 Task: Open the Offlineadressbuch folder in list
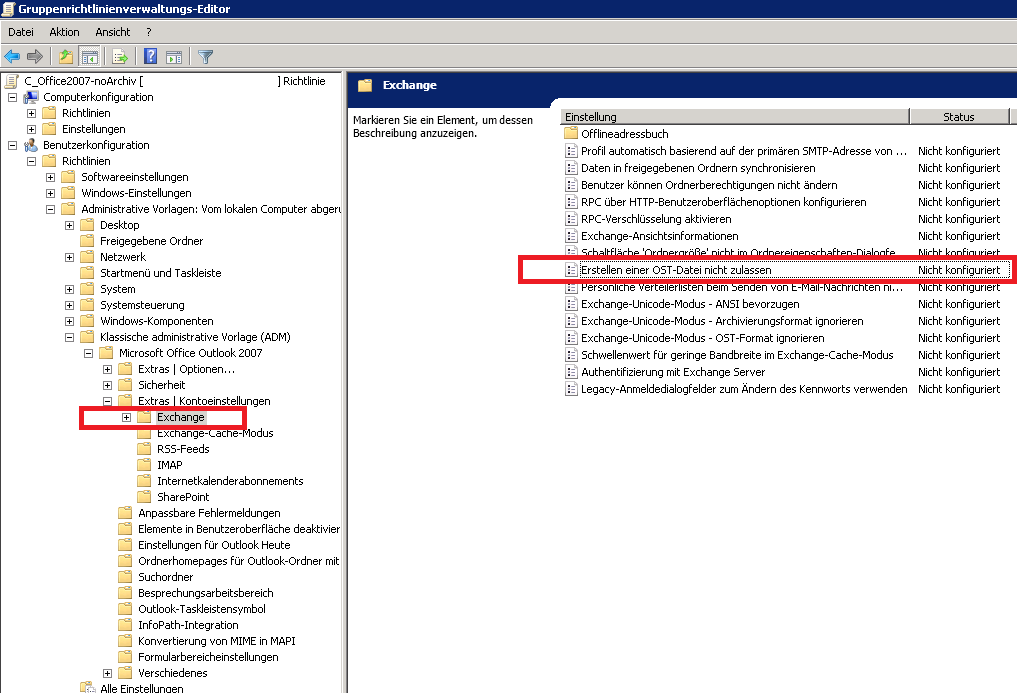624,134
